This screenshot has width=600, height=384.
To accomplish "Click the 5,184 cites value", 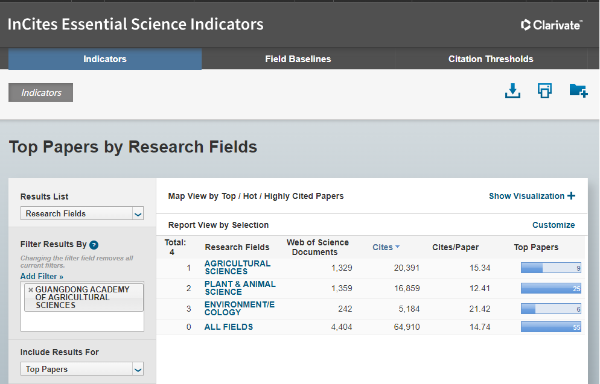I will tap(409, 309).
